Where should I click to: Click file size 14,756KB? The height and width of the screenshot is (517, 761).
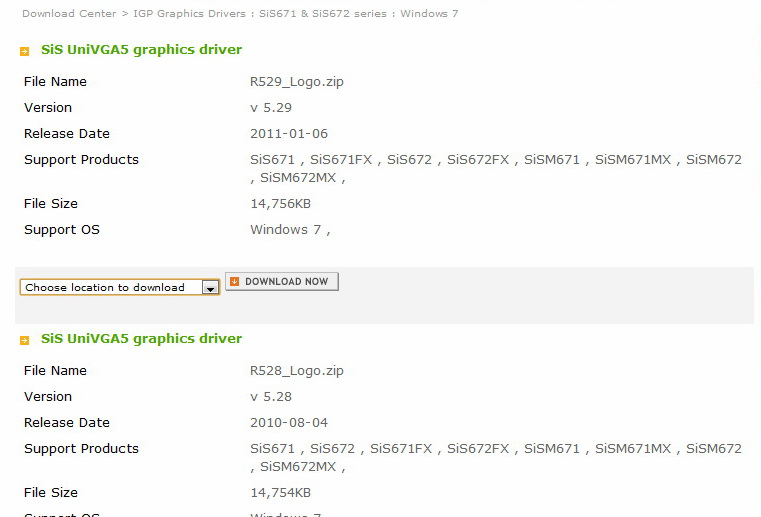[281, 204]
